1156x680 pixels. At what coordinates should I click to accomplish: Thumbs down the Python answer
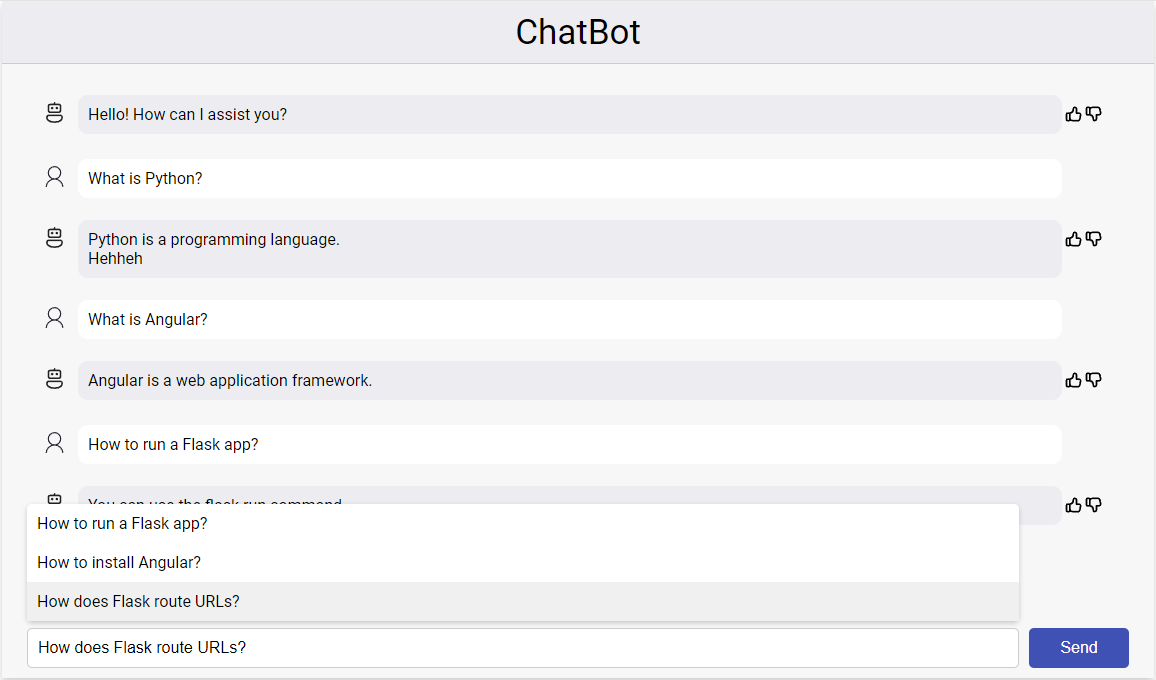pos(1093,238)
